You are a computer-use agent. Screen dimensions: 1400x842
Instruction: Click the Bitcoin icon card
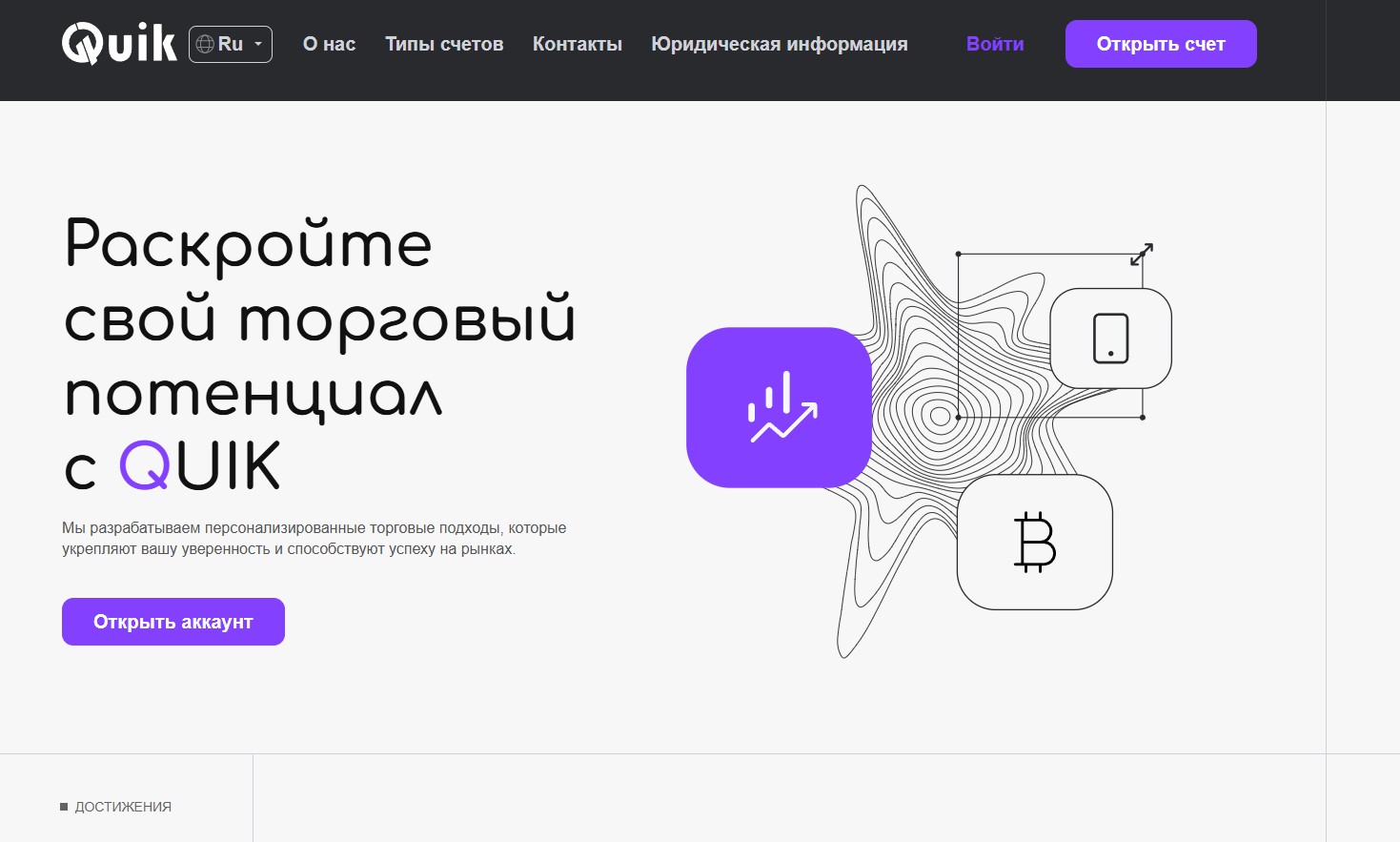pos(1035,542)
